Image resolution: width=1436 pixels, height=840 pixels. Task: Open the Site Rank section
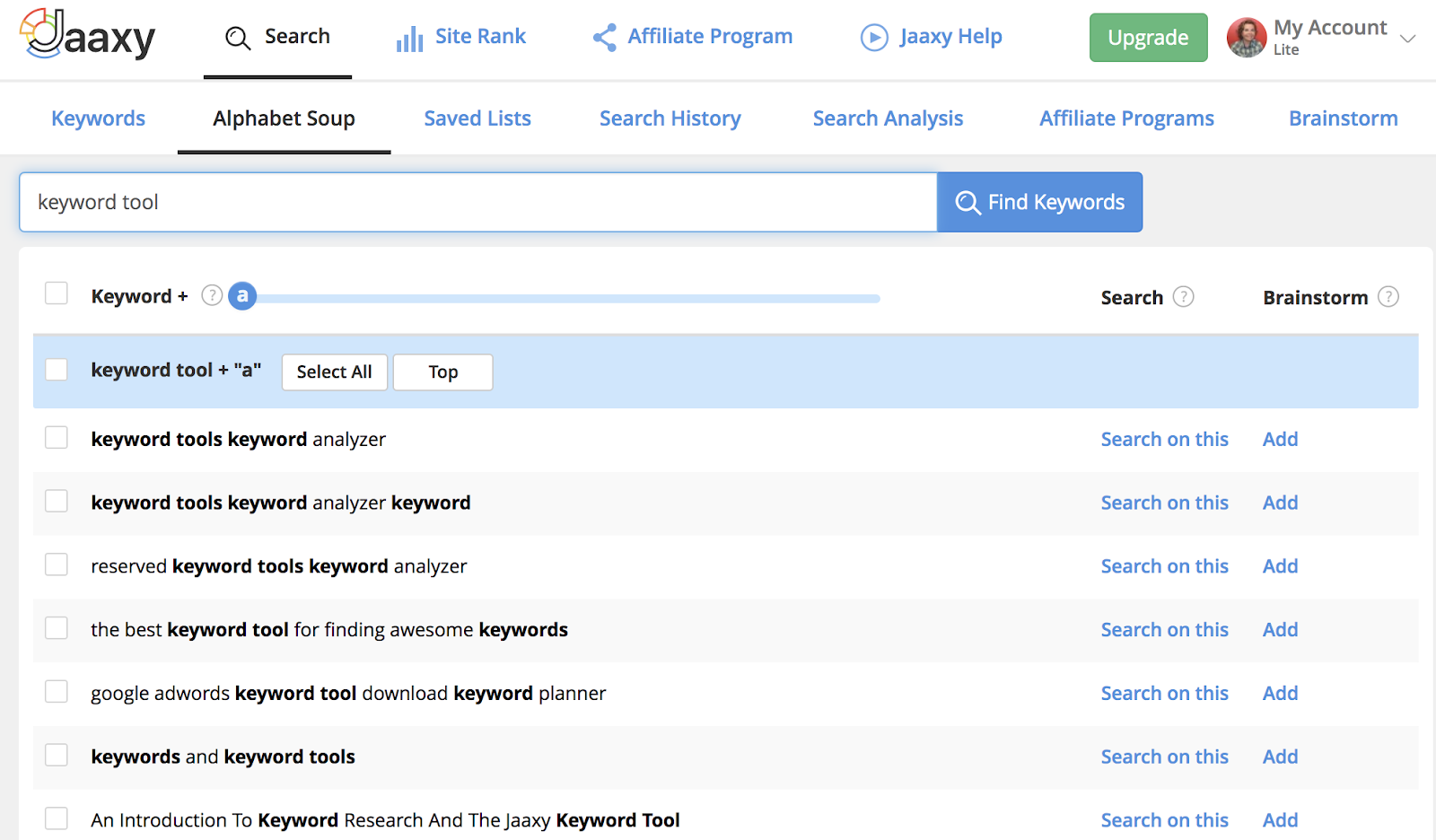click(x=461, y=37)
